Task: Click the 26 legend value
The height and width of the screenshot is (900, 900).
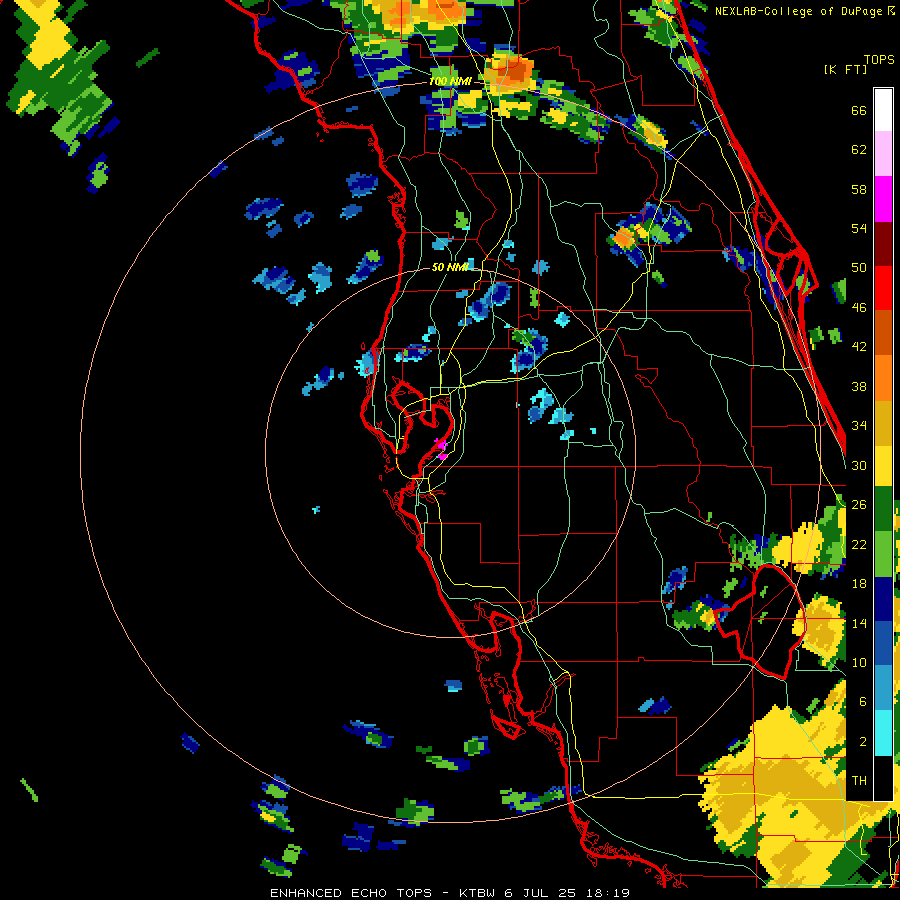Action: click(859, 505)
